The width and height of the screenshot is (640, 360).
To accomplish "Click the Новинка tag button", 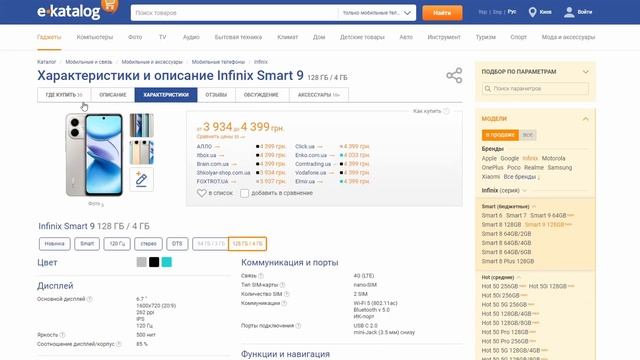I will click(x=55, y=244).
